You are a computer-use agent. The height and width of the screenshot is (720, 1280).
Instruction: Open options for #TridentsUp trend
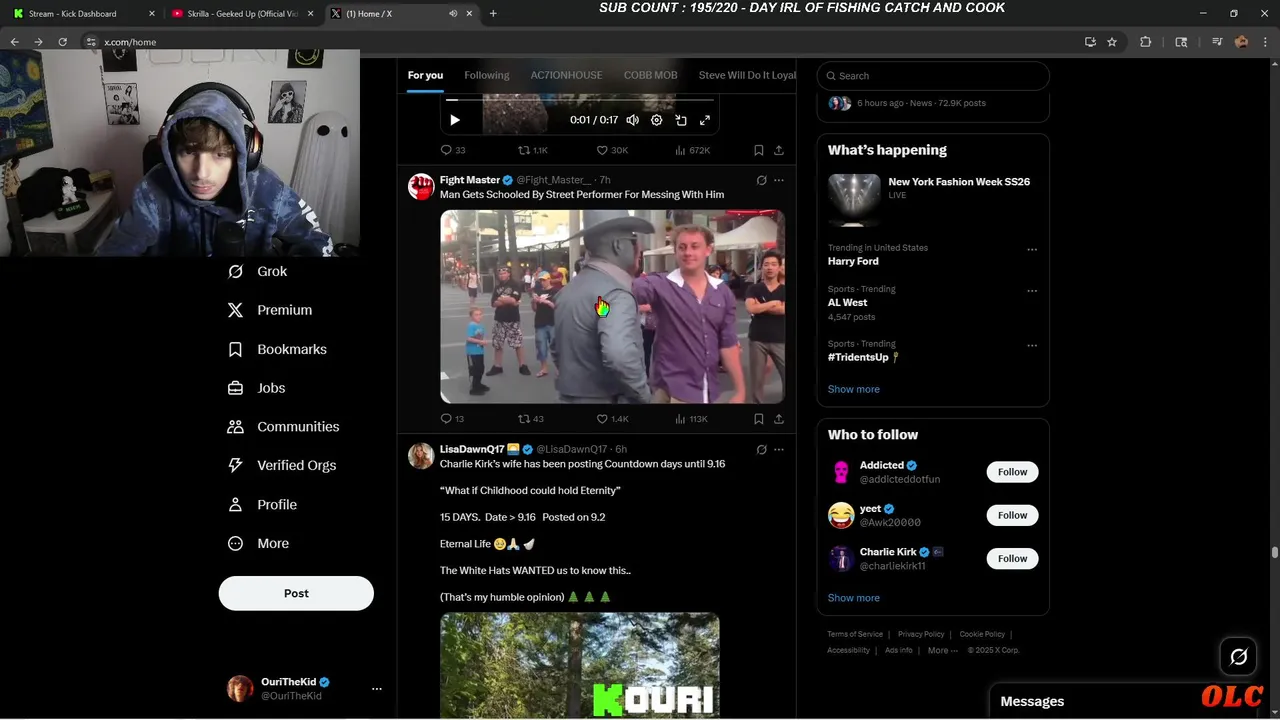tap(1032, 345)
